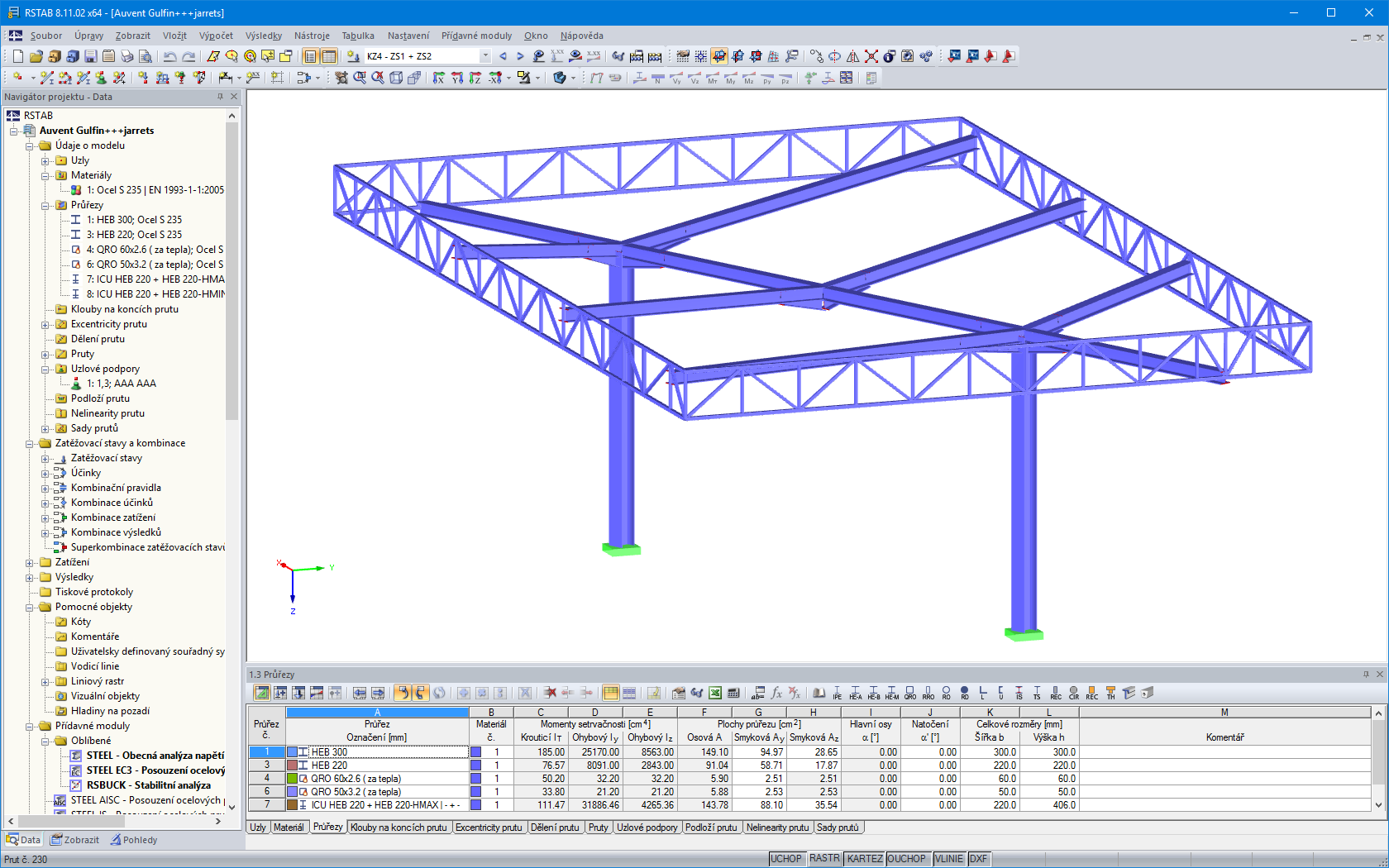The height and width of the screenshot is (868, 1389).
Task: Open a model file with the folder icon
Action: 36,56
